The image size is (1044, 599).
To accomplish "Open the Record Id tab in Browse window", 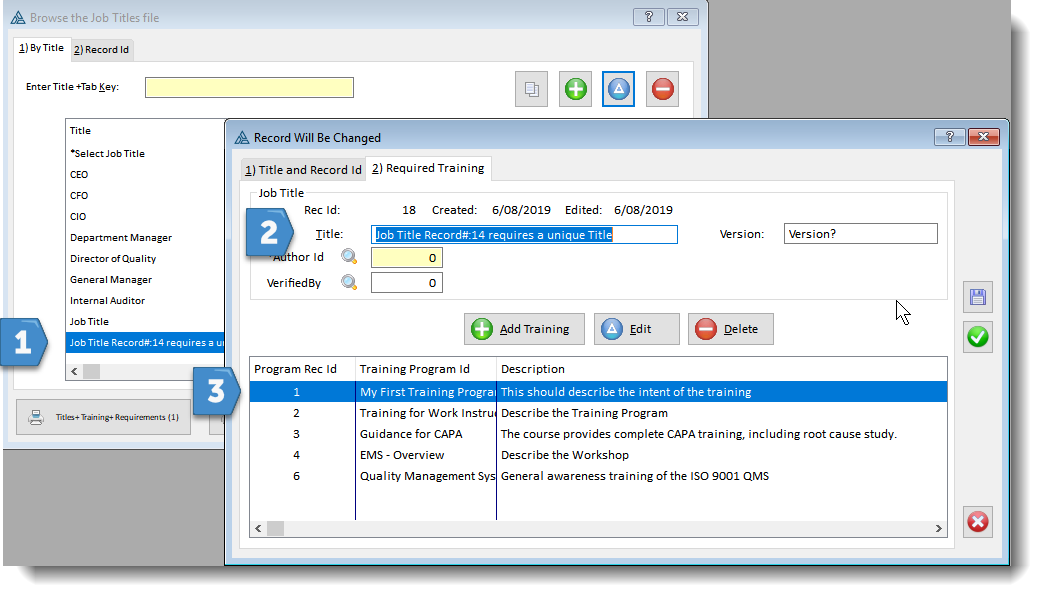I will click(x=101, y=49).
